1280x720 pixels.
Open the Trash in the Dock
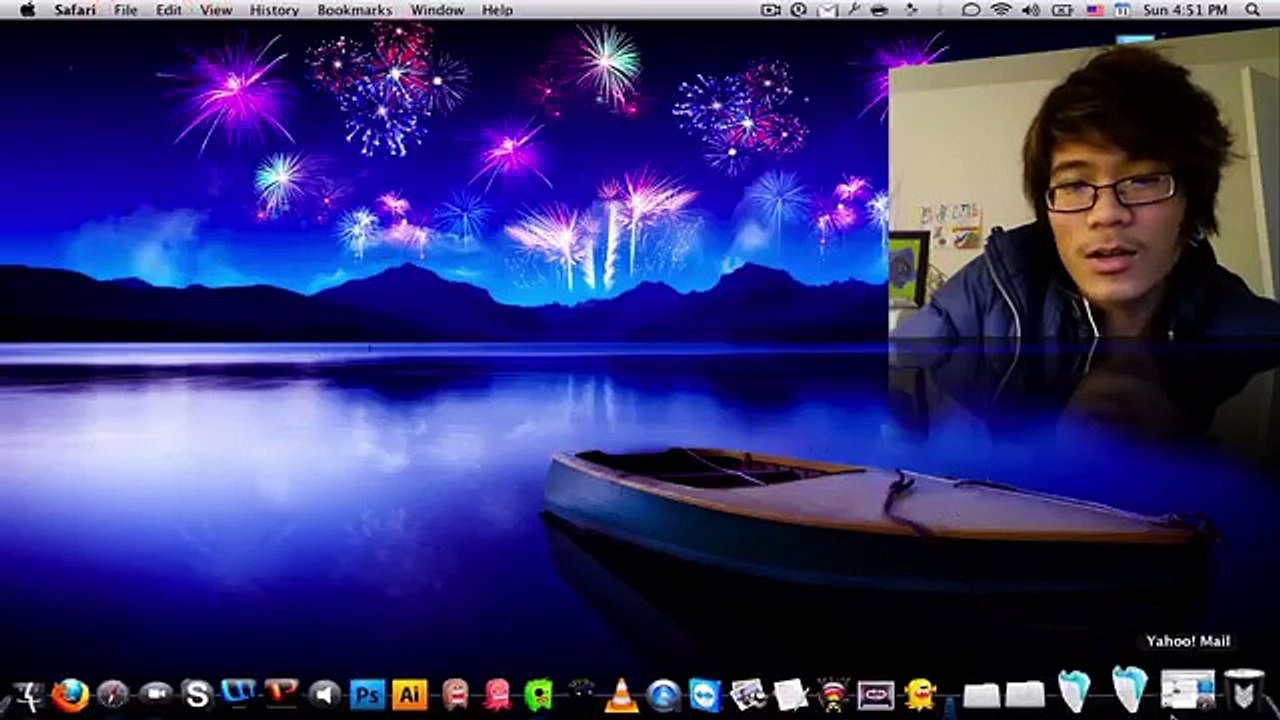pyautogui.click(x=1244, y=690)
